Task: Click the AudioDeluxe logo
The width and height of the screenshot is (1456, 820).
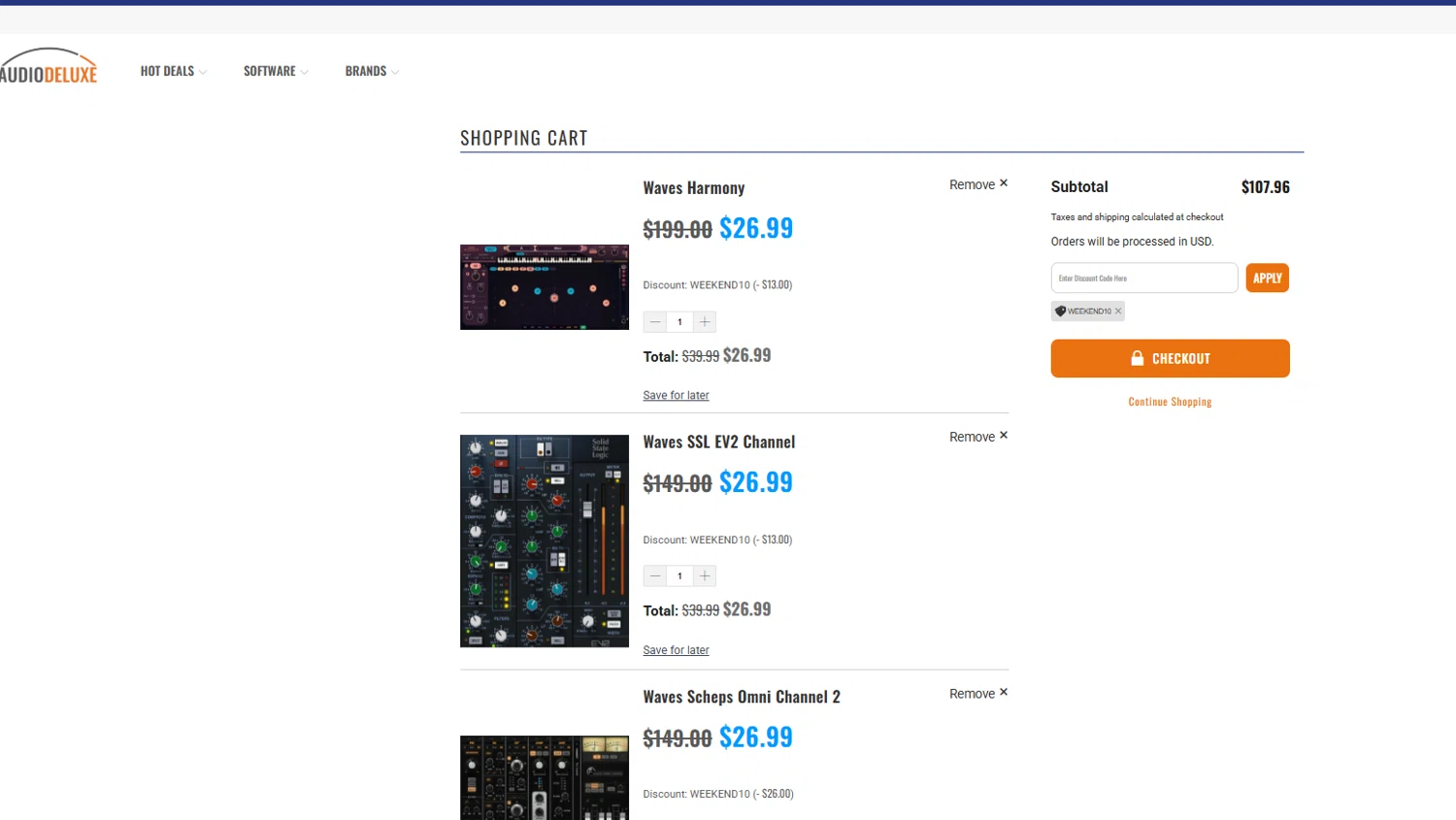Action: coord(49,66)
